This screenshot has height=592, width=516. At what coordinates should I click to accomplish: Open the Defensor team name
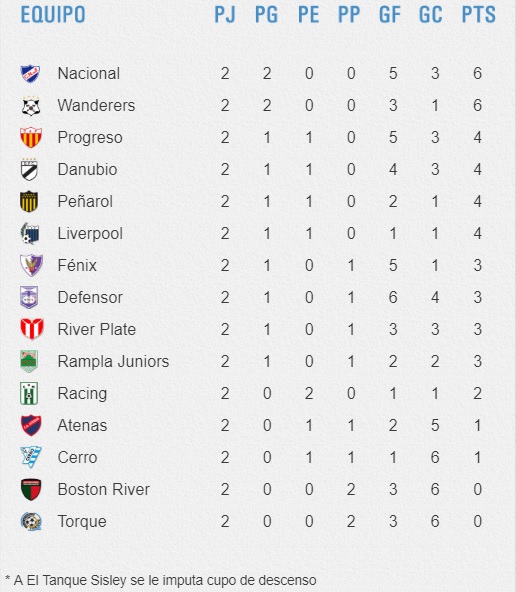click(x=90, y=298)
